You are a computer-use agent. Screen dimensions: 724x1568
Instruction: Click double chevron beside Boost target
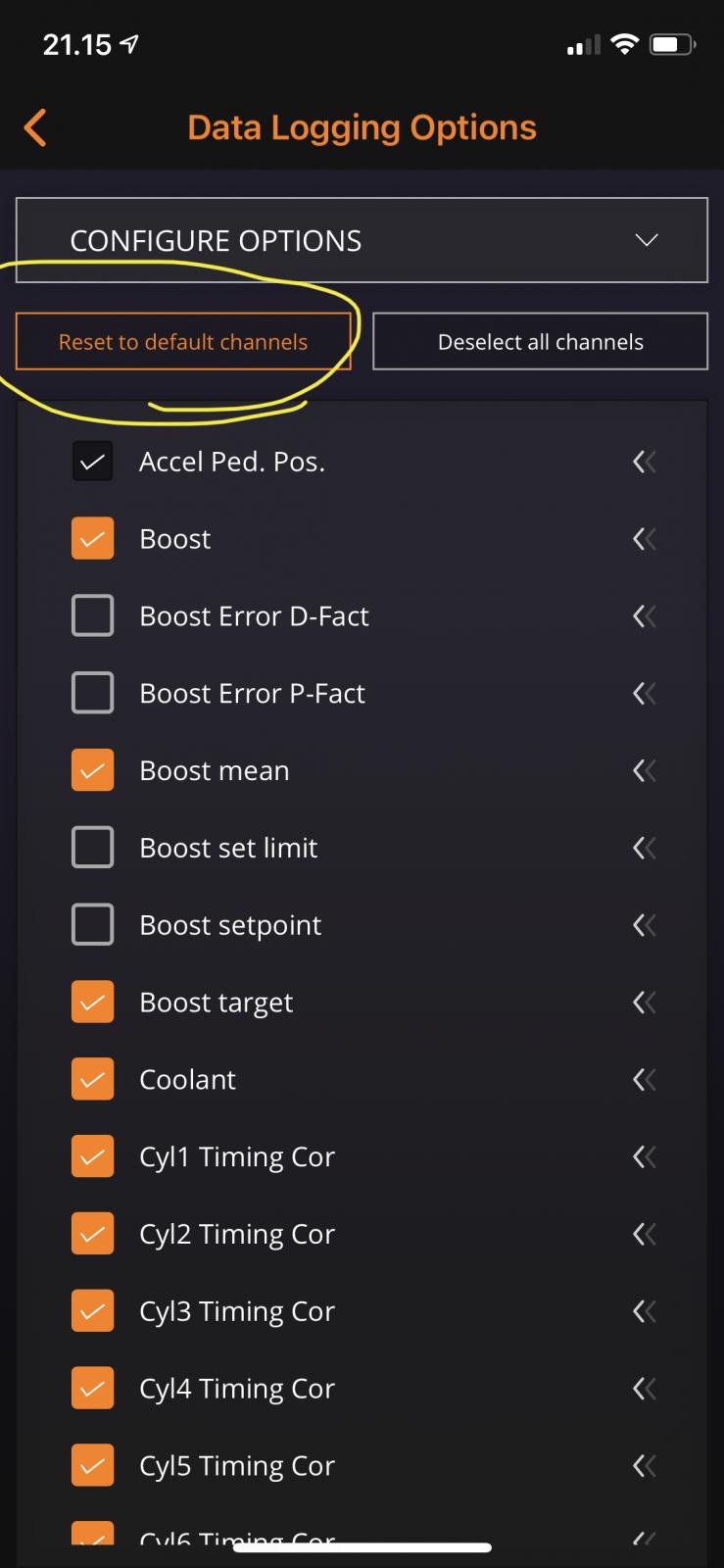644,1003
